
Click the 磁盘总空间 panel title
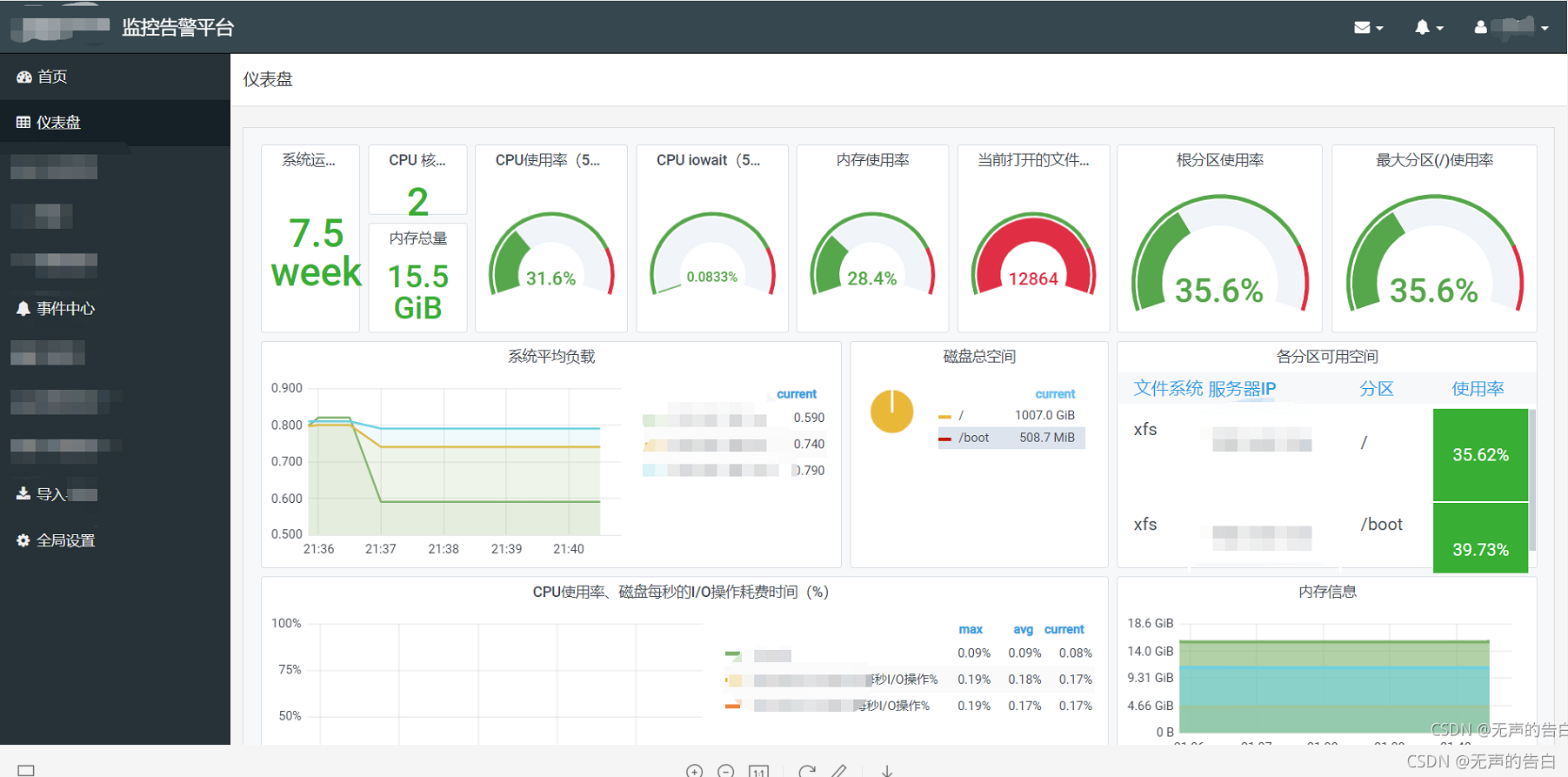click(979, 357)
